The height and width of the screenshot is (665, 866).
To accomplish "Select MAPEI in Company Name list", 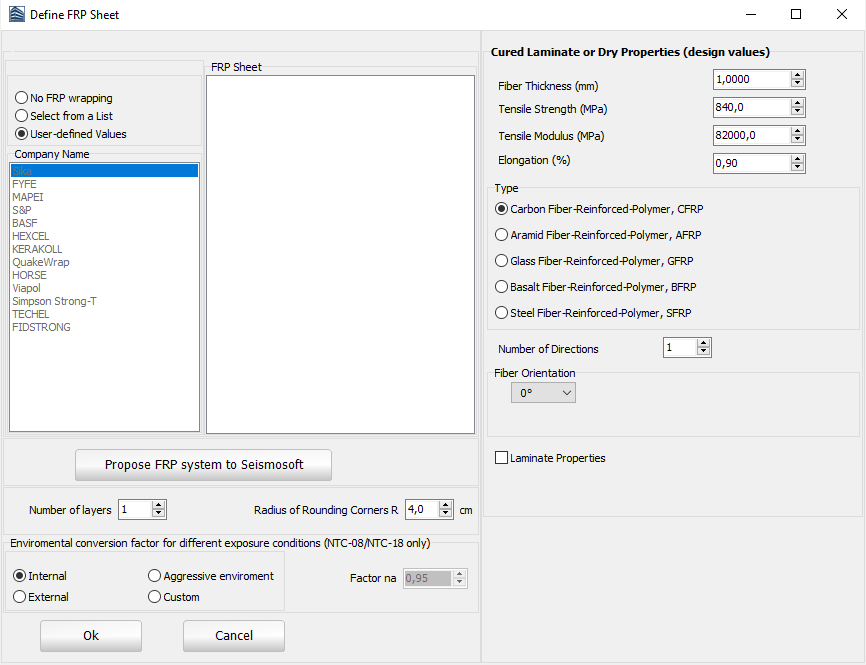I will pos(28,197).
